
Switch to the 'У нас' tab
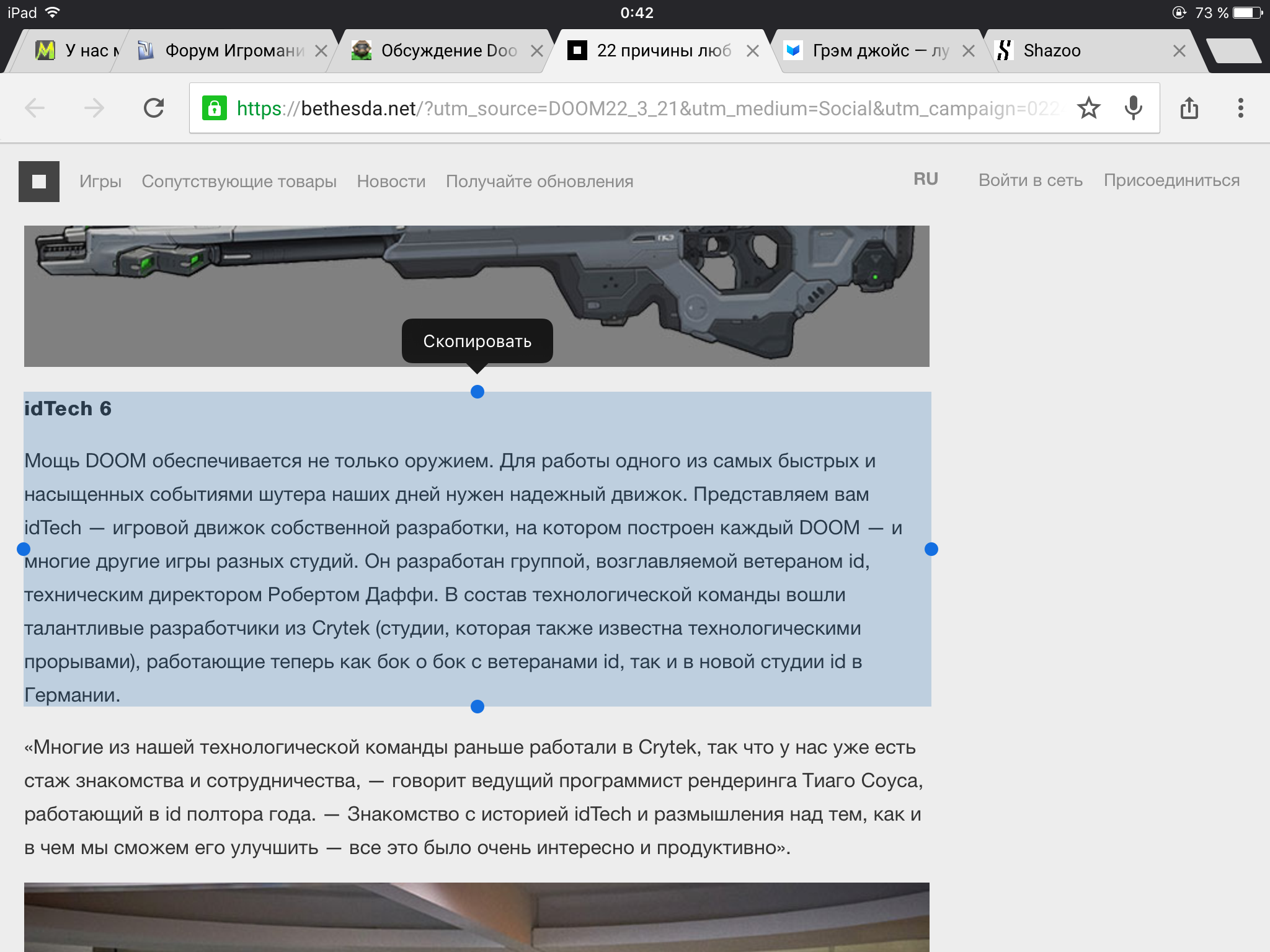click(x=77, y=51)
